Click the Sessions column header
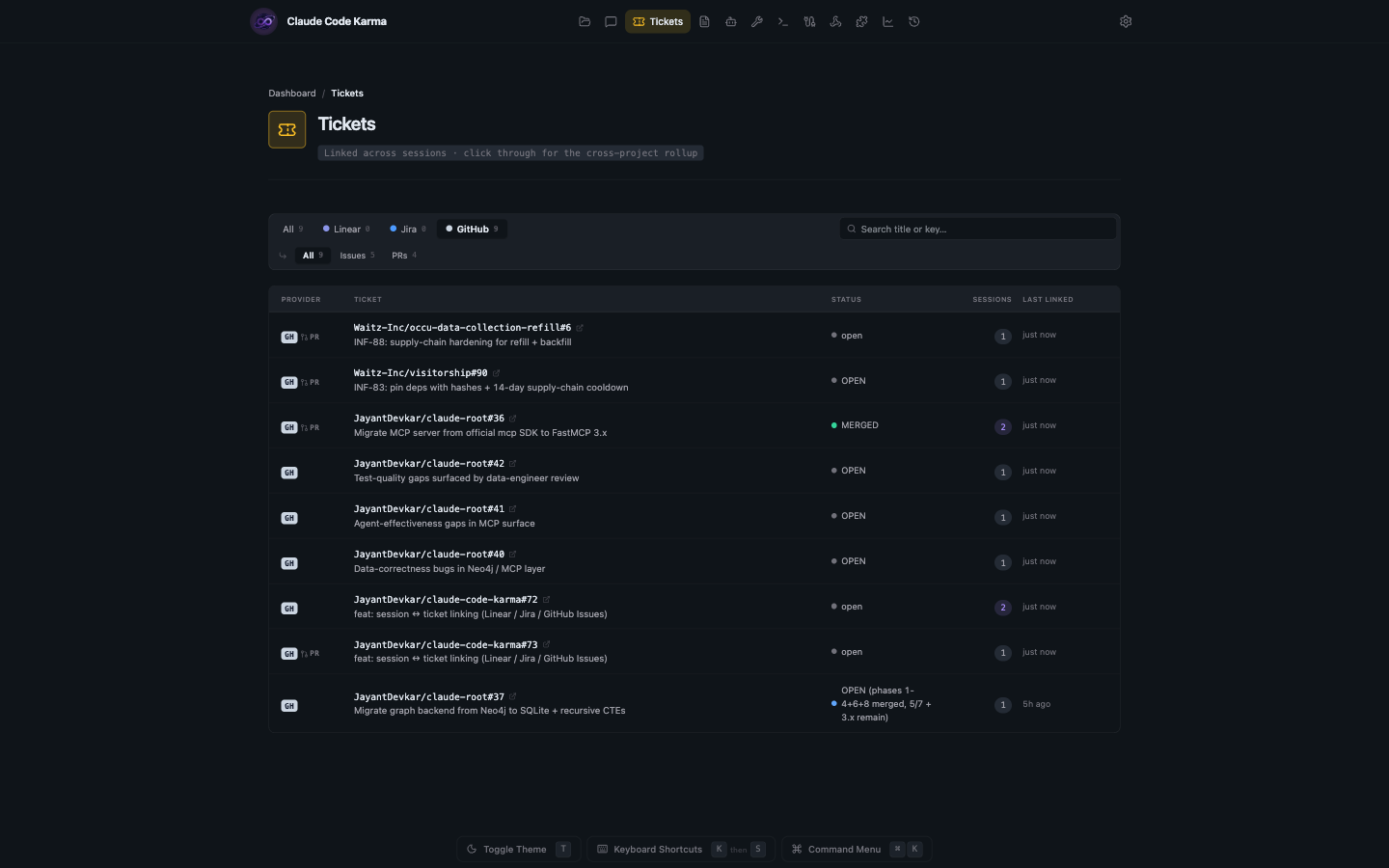The width and height of the screenshot is (1389, 868). (992, 300)
